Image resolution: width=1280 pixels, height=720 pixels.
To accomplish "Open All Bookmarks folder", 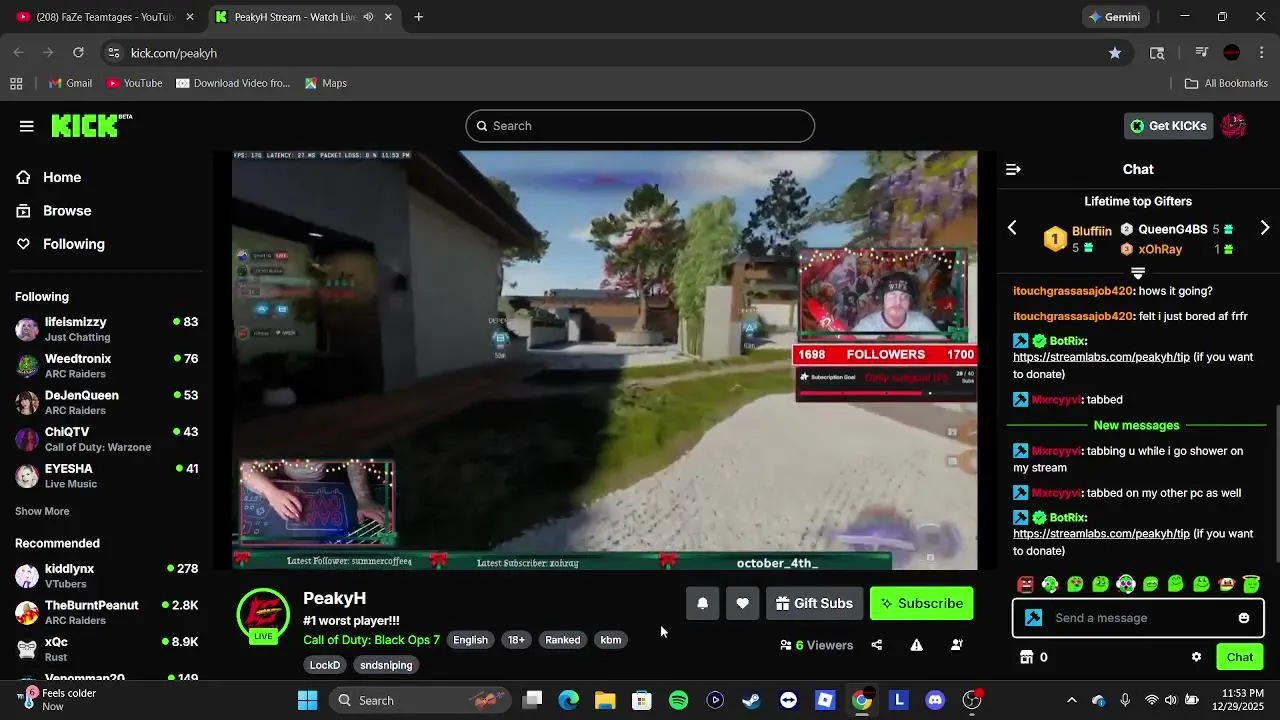I will click(x=1227, y=83).
